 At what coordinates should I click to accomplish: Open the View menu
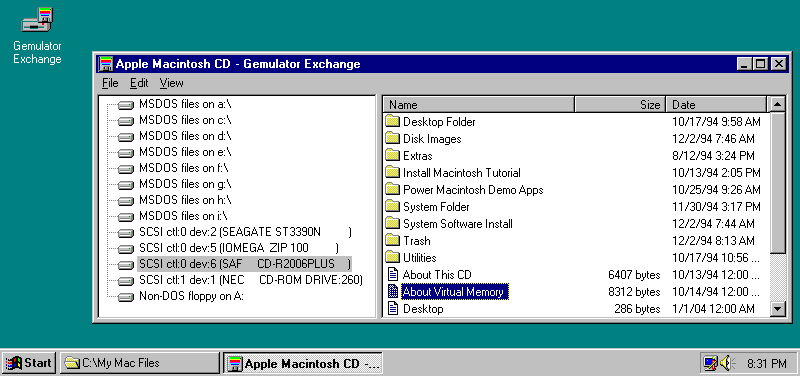pyautogui.click(x=171, y=83)
